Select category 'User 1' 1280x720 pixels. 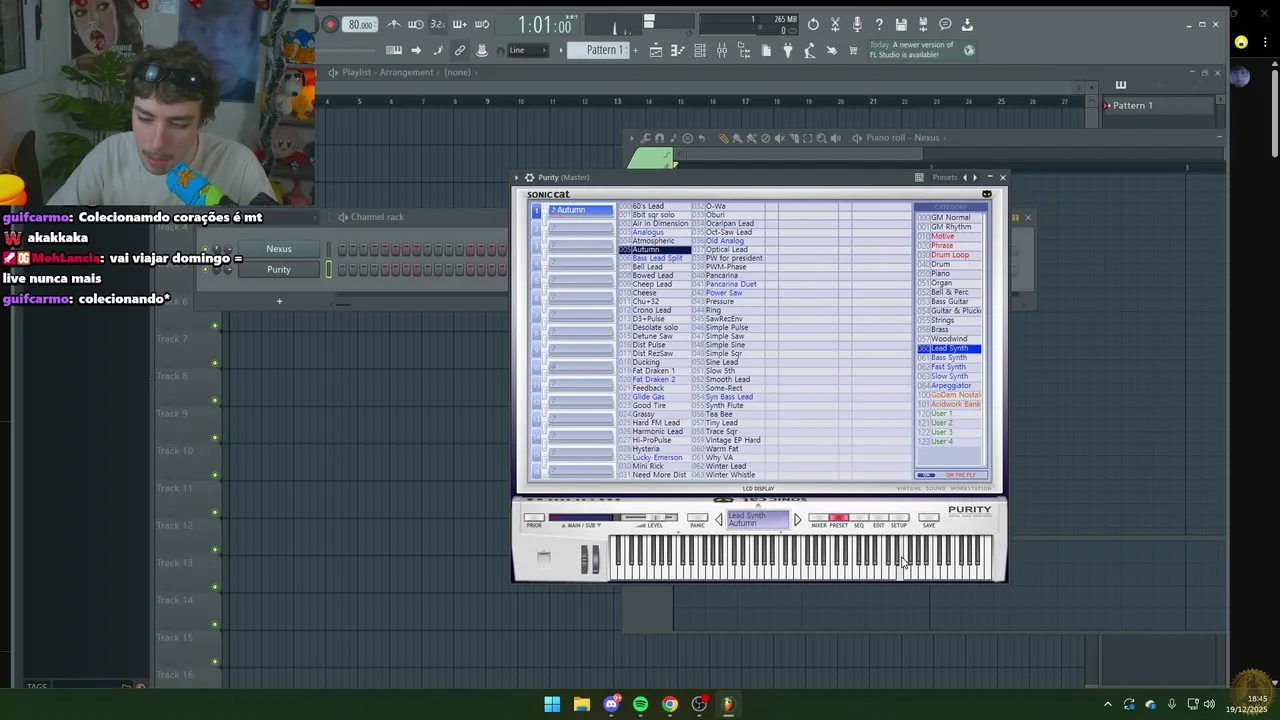942,414
